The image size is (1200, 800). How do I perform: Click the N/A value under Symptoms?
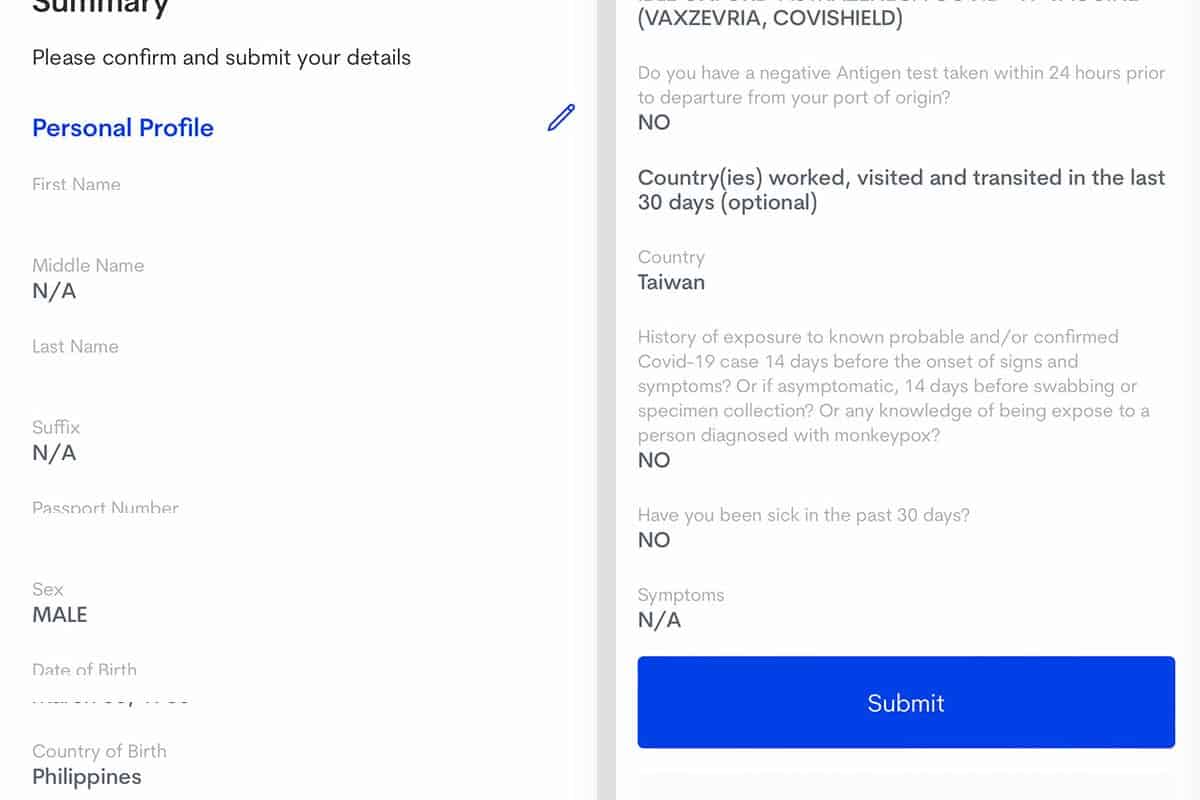pyautogui.click(x=659, y=620)
